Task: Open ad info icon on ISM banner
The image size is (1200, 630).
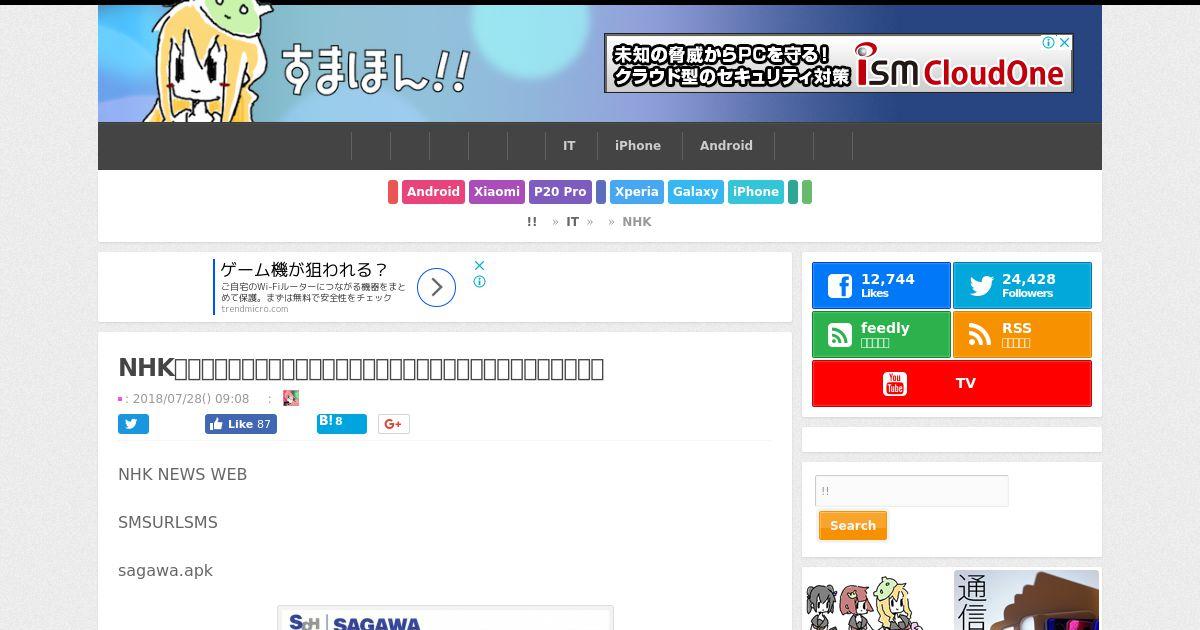Action: click(x=1049, y=42)
